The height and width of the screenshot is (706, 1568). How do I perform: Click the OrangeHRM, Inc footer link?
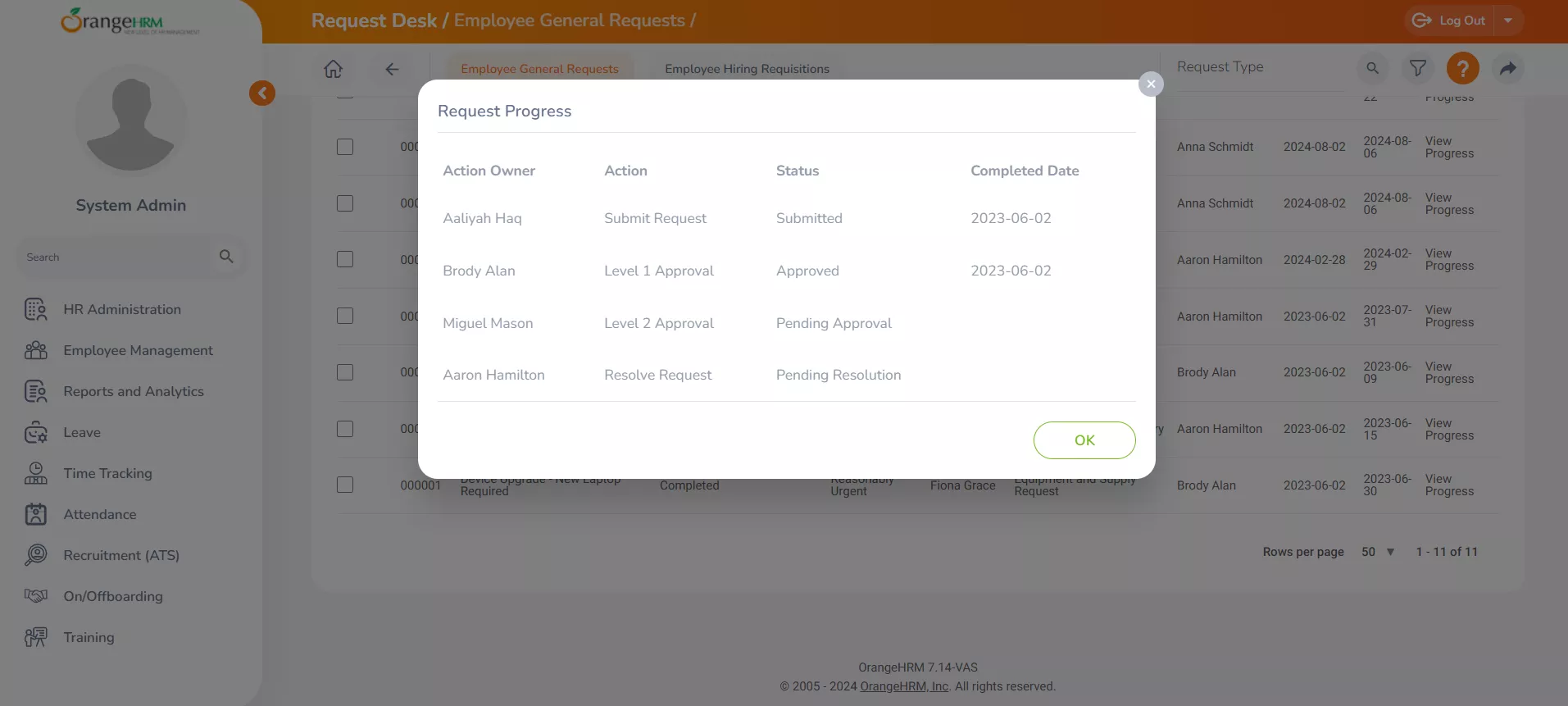click(x=904, y=686)
